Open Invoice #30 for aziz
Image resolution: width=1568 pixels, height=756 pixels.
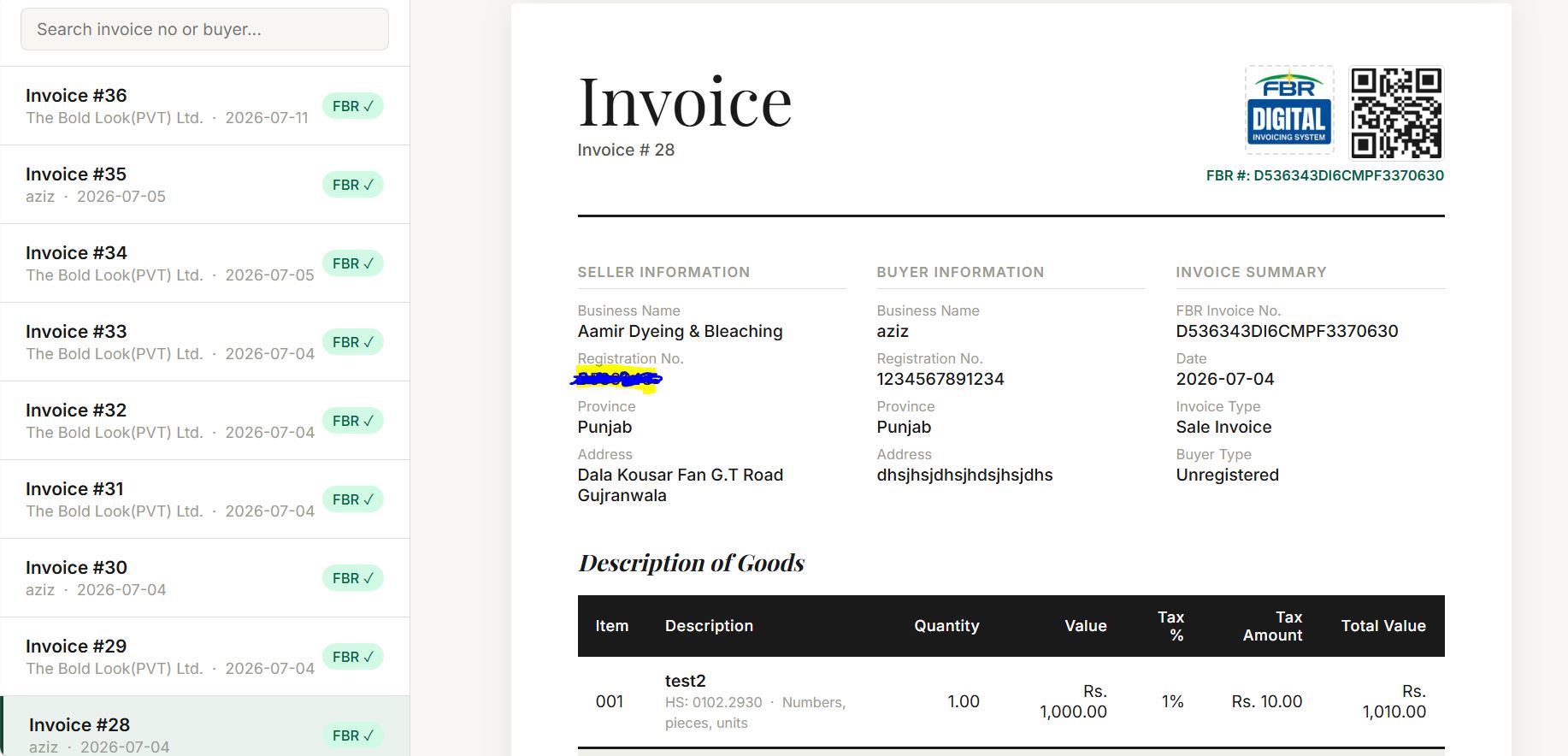coord(204,578)
